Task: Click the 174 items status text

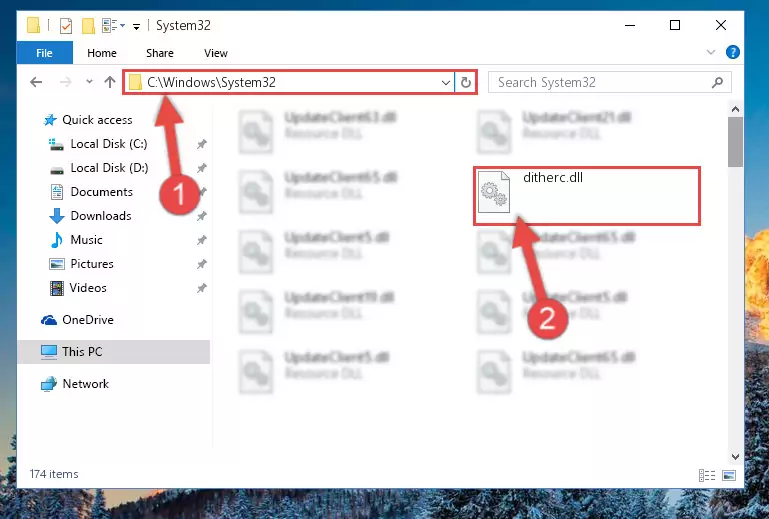Action: (54, 474)
